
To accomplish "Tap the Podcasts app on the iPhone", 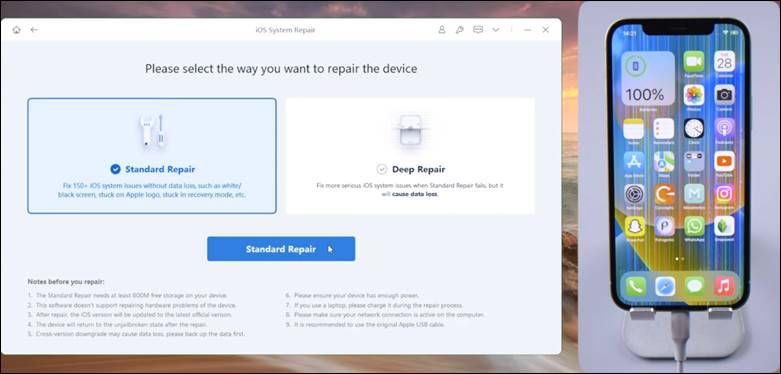I will (724, 128).
